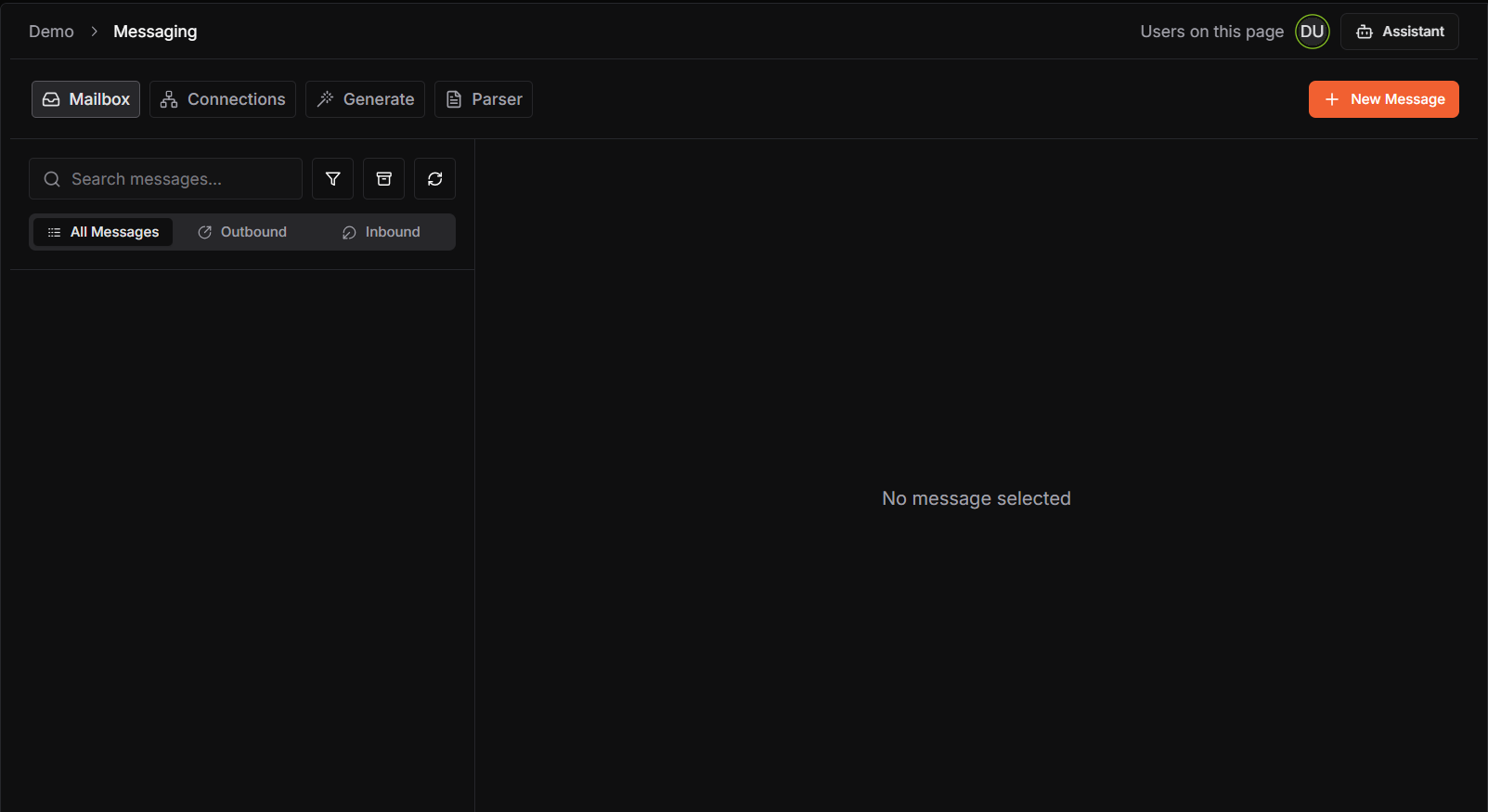Navigate to Demo breadcrumb
Screen dimensions: 1488x812
[51, 32]
